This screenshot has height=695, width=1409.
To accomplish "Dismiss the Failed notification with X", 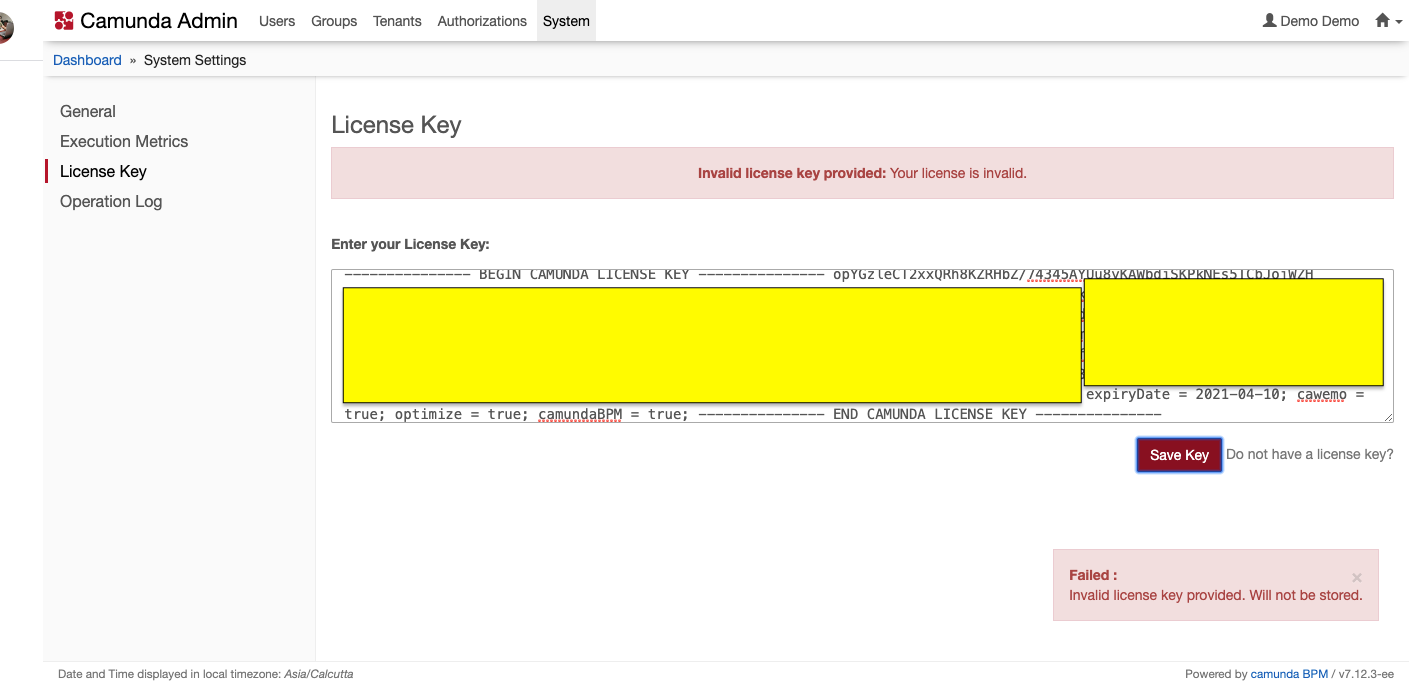I will click(x=1356, y=577).
